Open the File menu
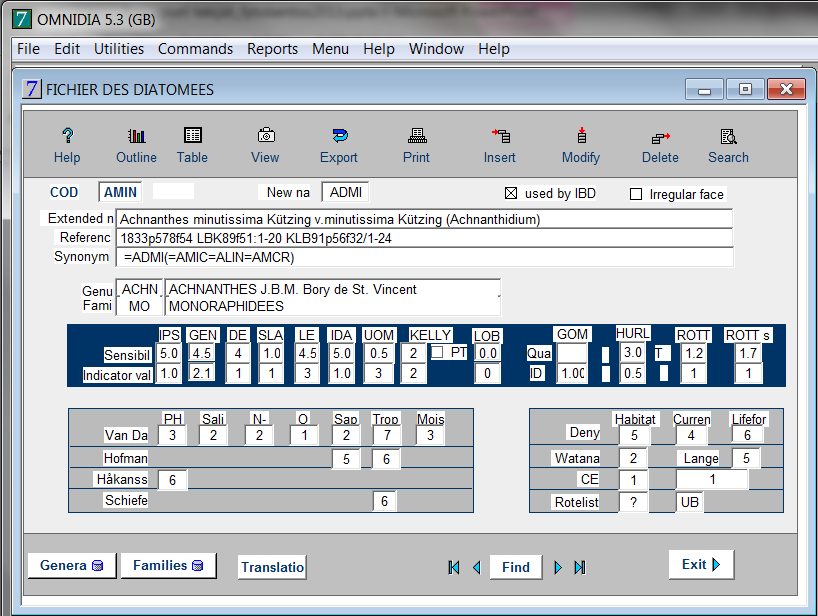 pyautogui.click(x=28, y=49)
